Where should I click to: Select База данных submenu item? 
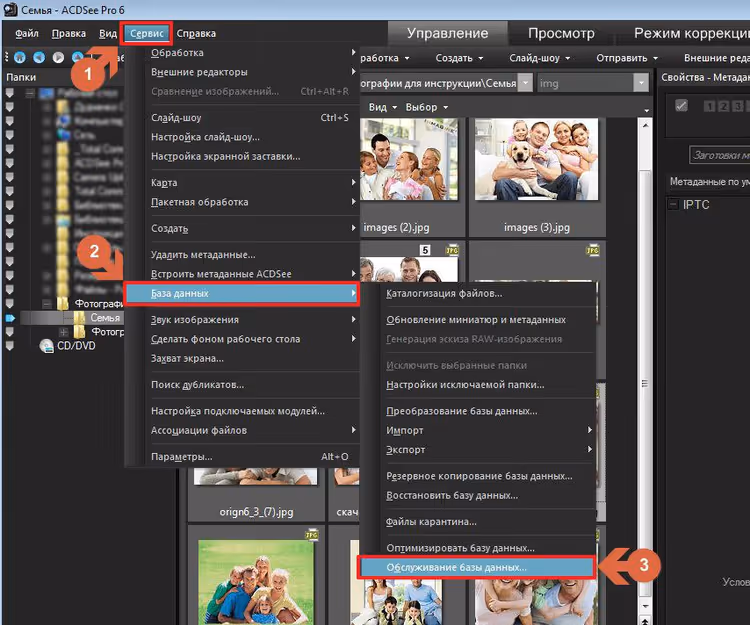242,293
